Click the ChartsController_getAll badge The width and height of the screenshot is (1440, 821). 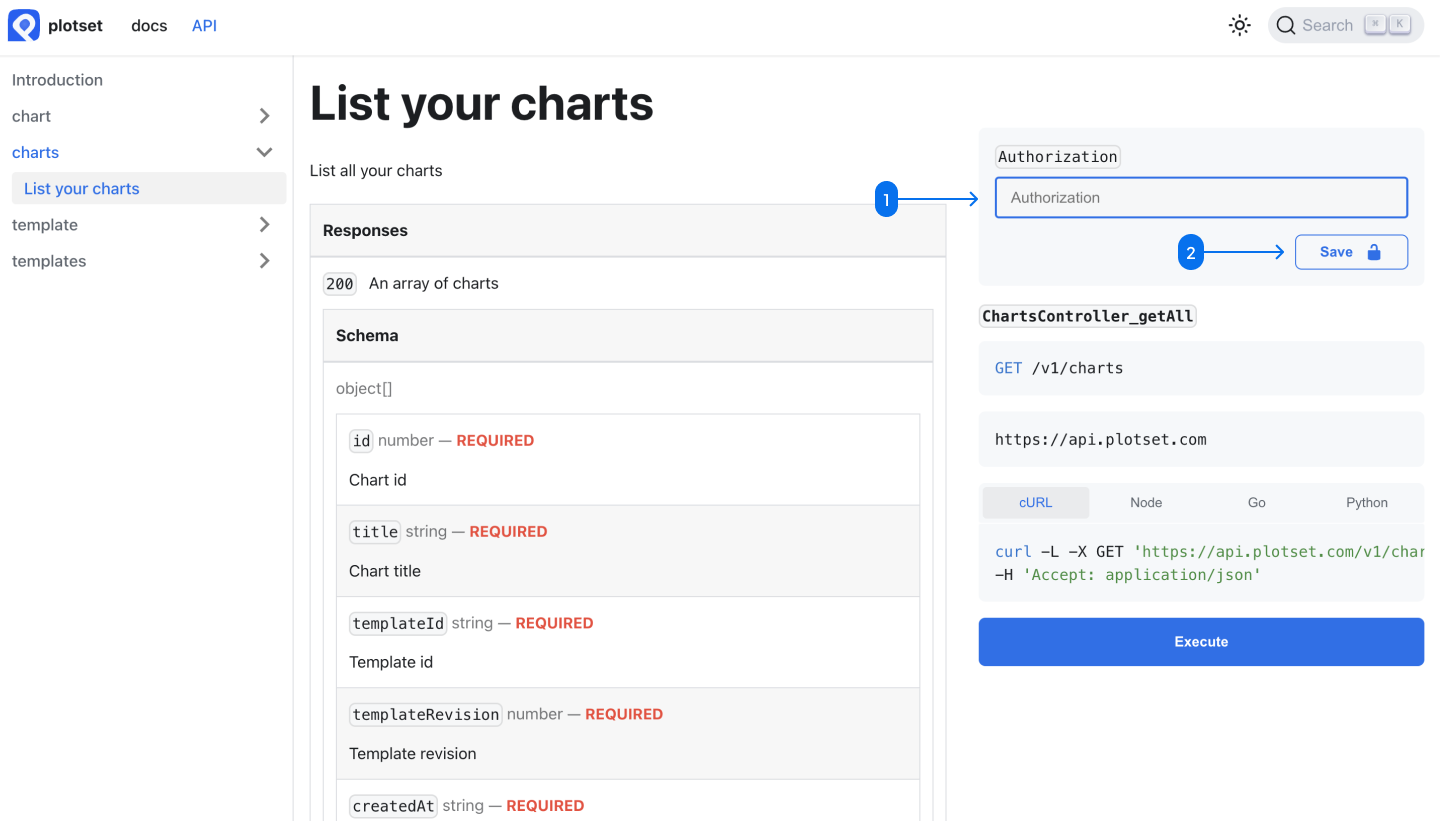point(1087,315)
